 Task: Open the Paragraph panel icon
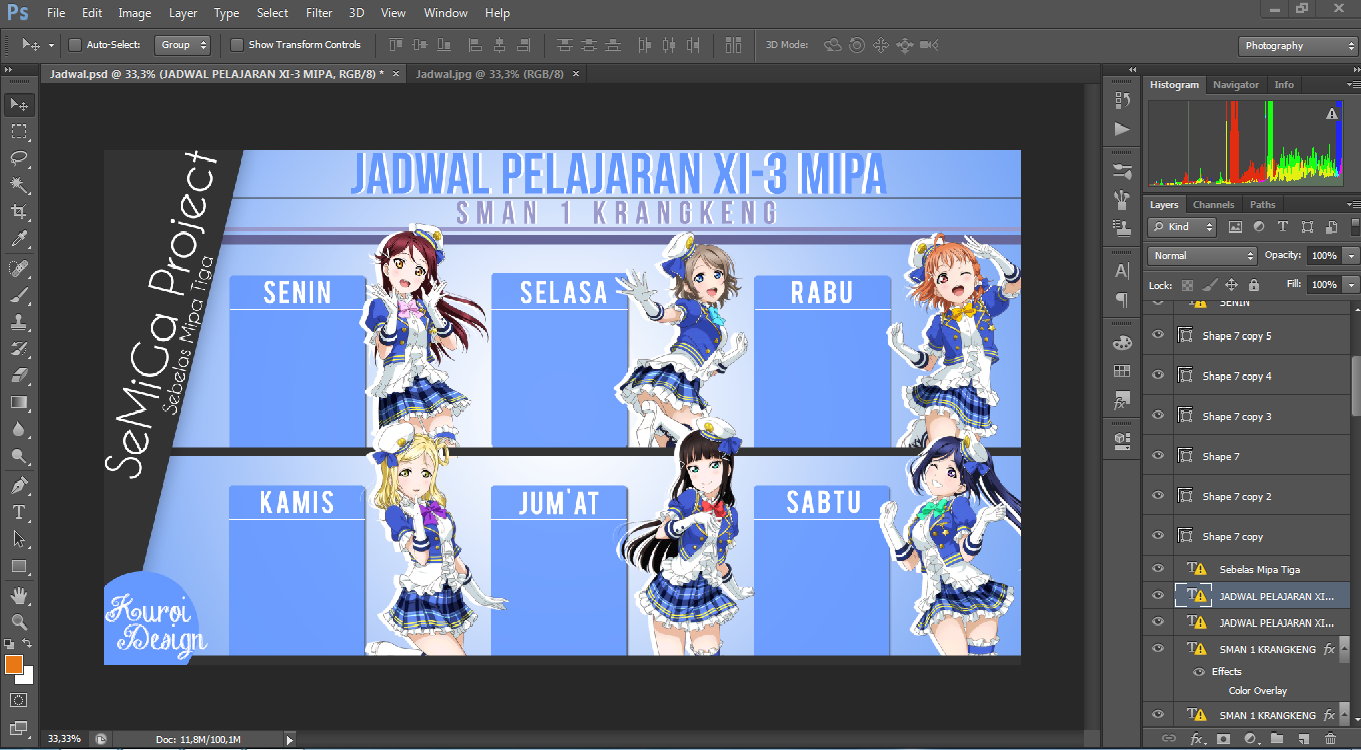click(x=1122, y=300)
